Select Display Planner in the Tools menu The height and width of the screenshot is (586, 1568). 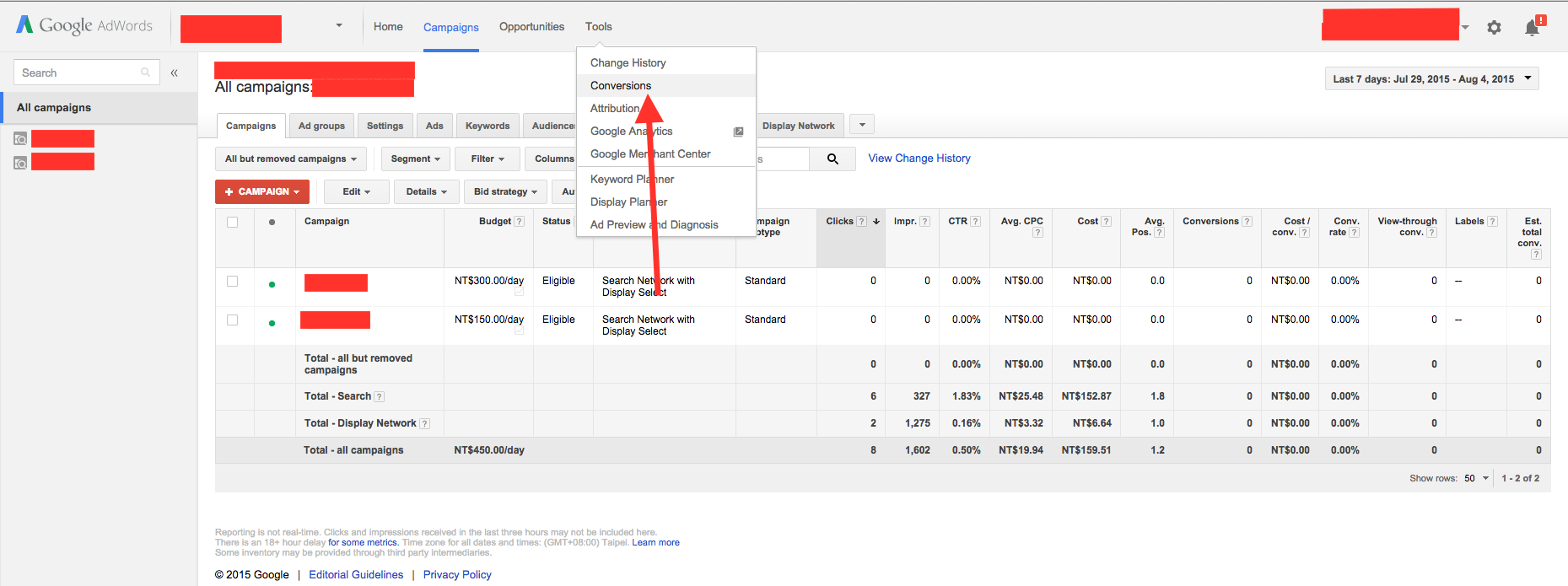coord(666,202)
